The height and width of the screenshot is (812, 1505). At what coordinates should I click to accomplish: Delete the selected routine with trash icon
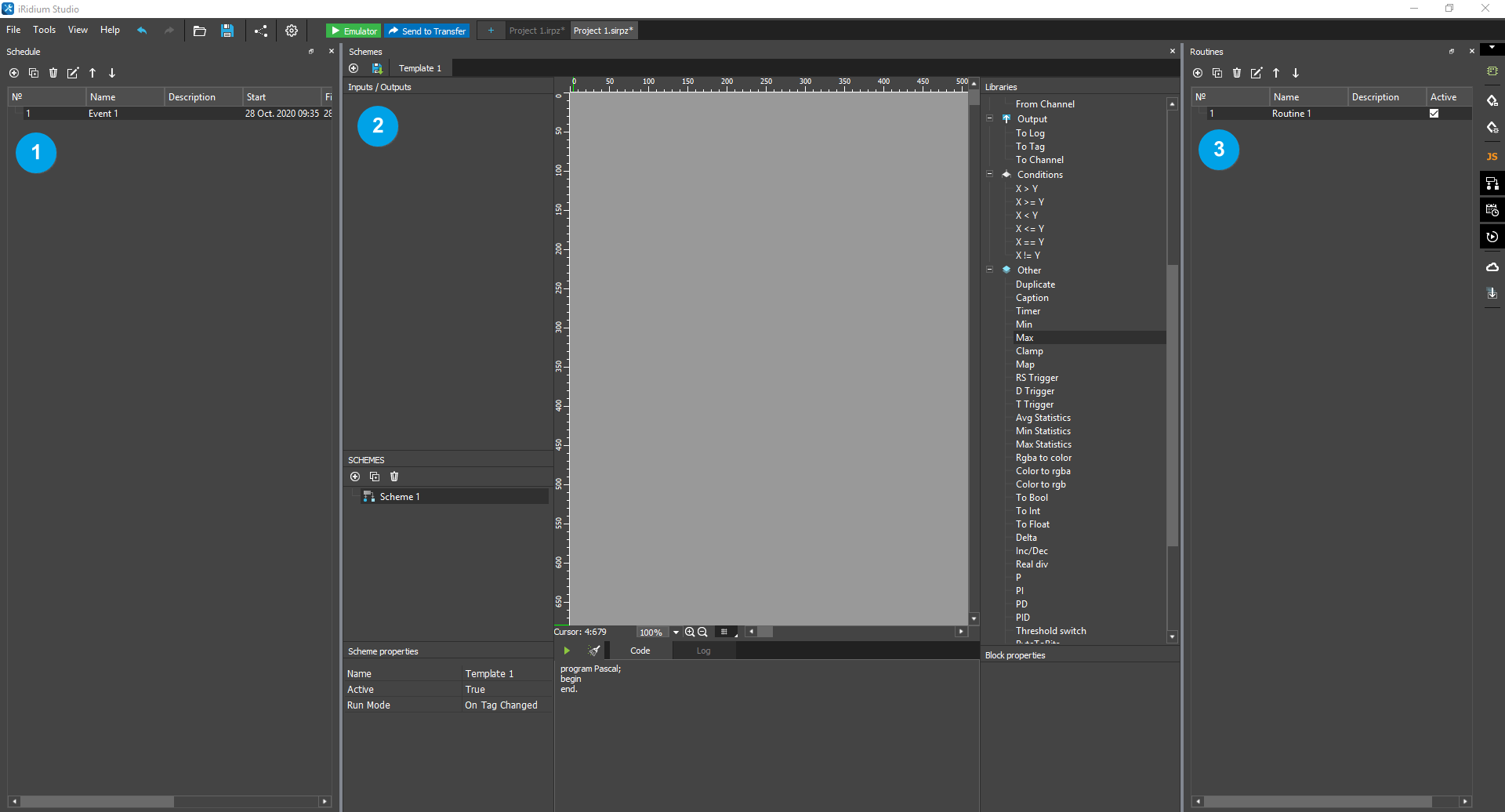tap(1237, 73)
